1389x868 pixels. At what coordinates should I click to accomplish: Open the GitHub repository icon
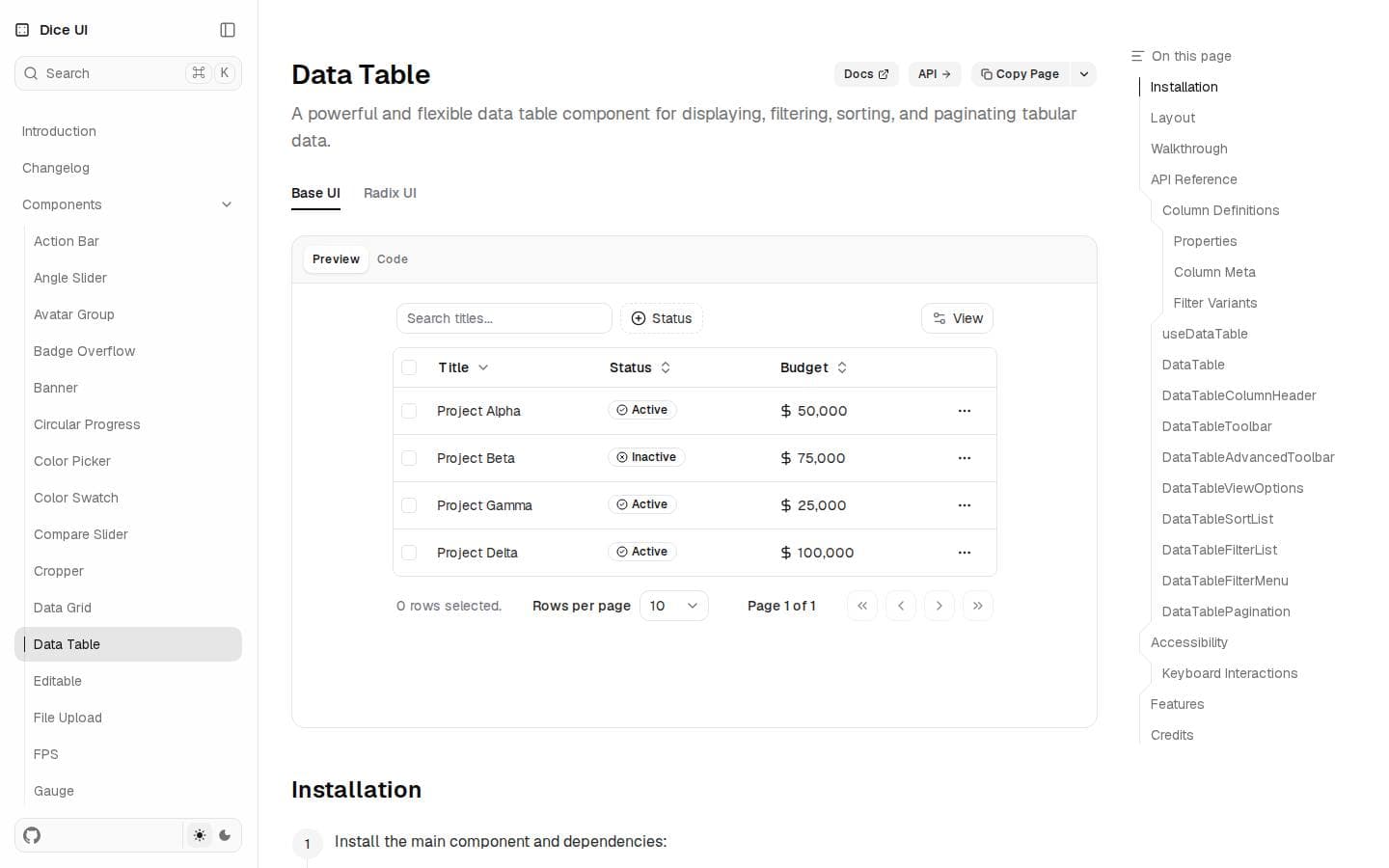32,835
